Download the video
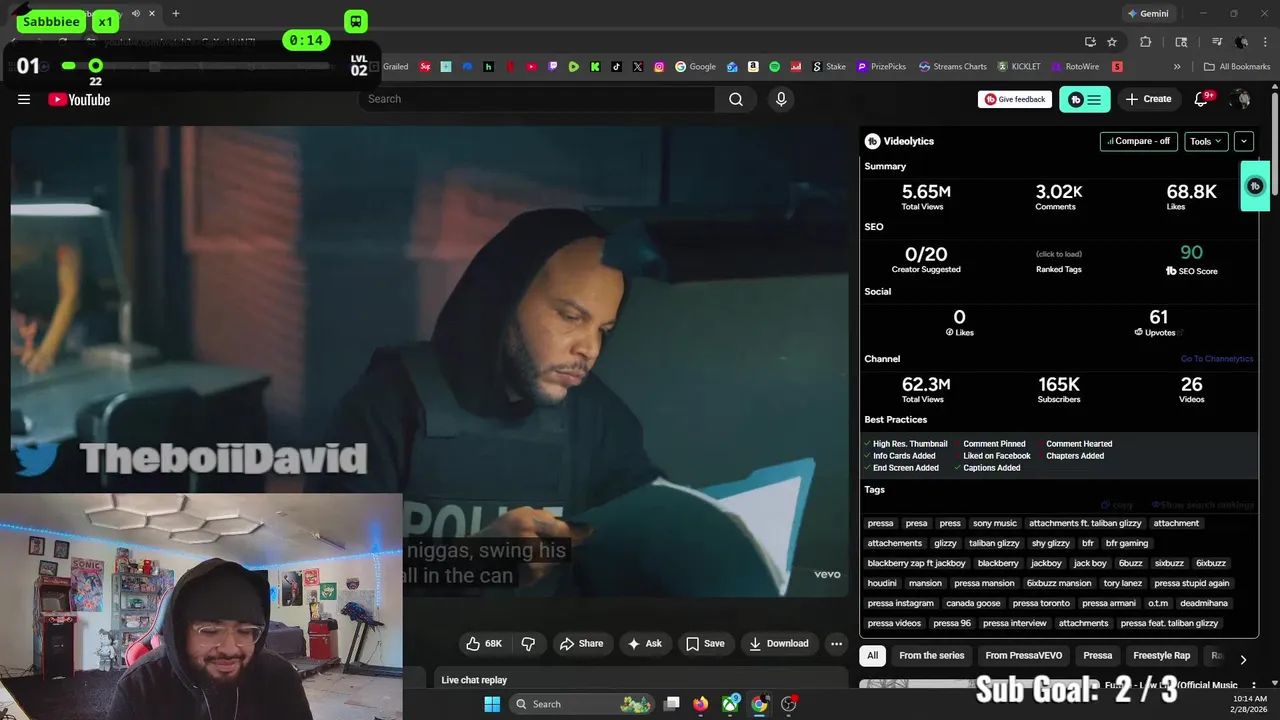Image resolution: width=1280 pixels, height=720 pixels. 779,643
